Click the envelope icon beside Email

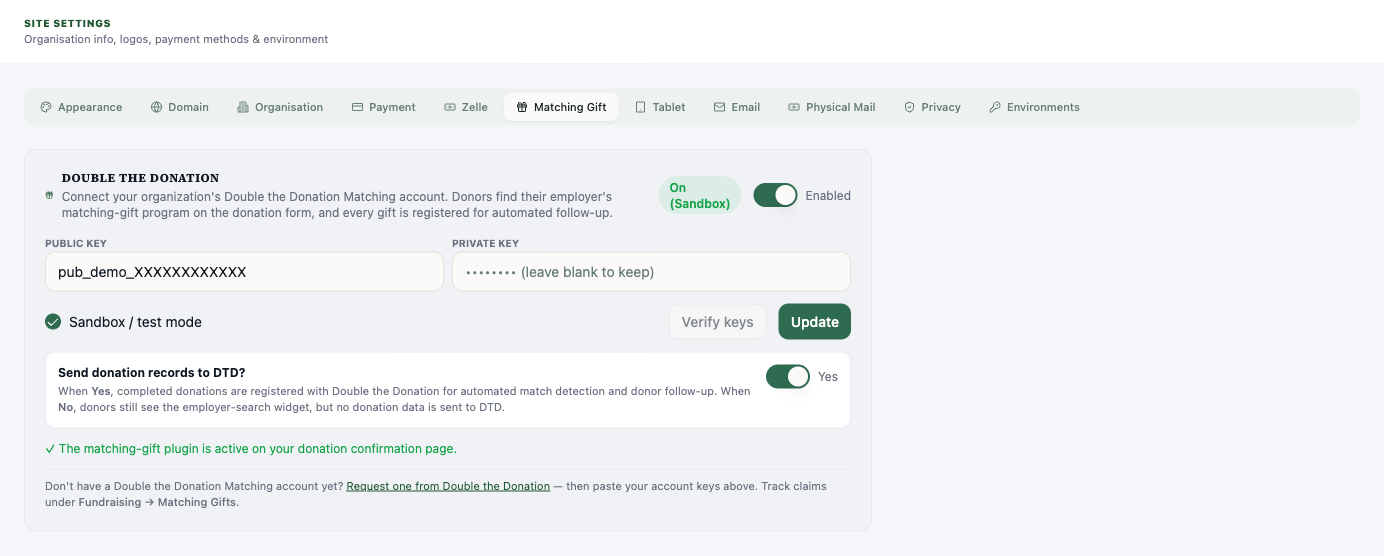coord(719,107)
